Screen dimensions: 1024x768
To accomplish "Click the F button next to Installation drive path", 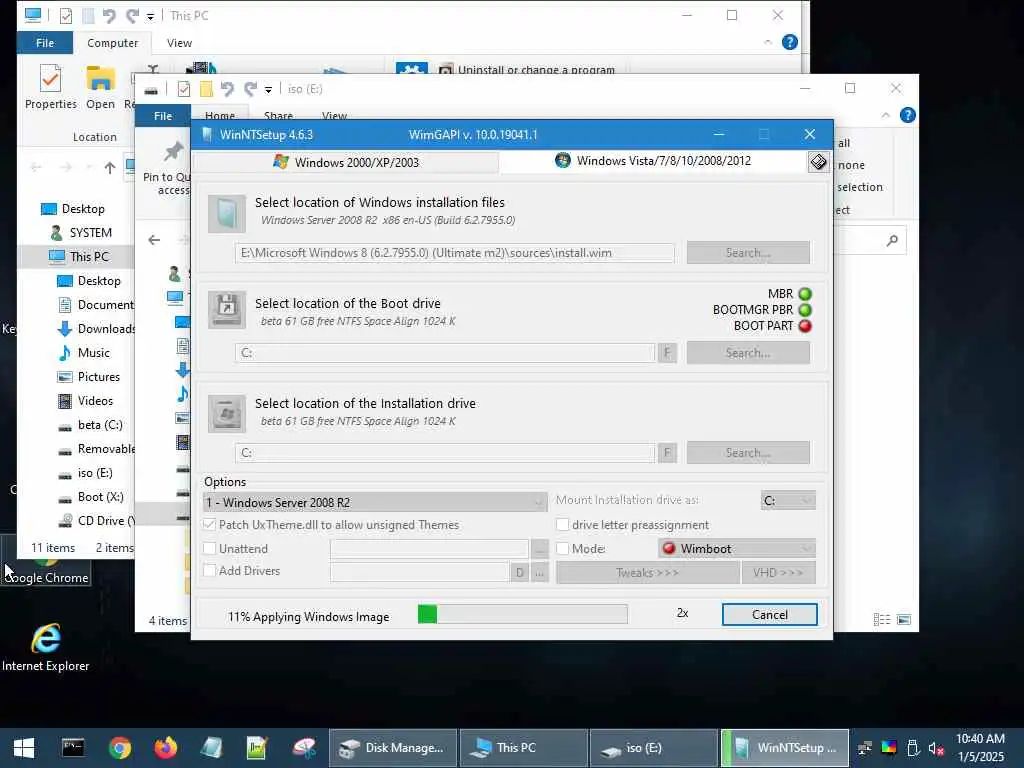I will tap(667, 453).
